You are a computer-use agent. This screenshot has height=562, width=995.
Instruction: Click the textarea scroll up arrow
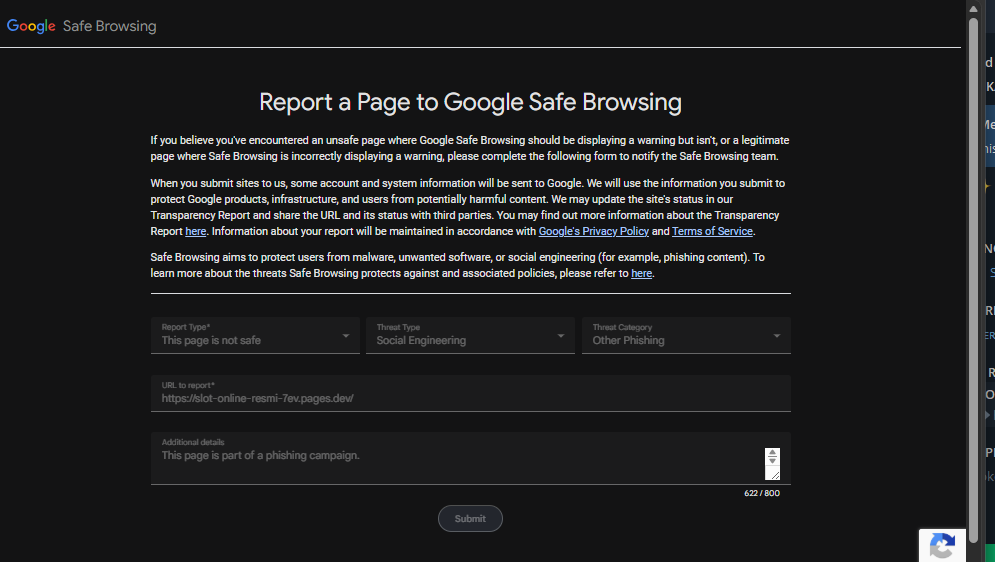pyautogui.click(x=772, y=452)
